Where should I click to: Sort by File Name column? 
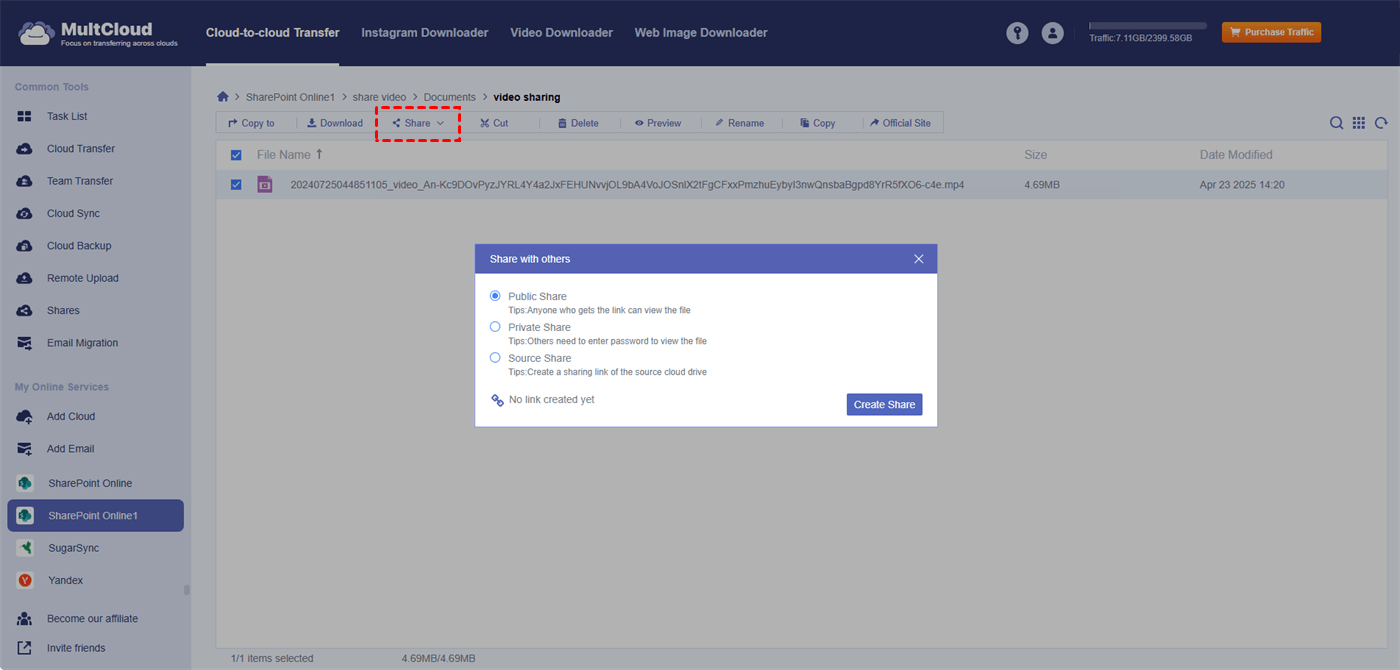[x=290, y=155]
